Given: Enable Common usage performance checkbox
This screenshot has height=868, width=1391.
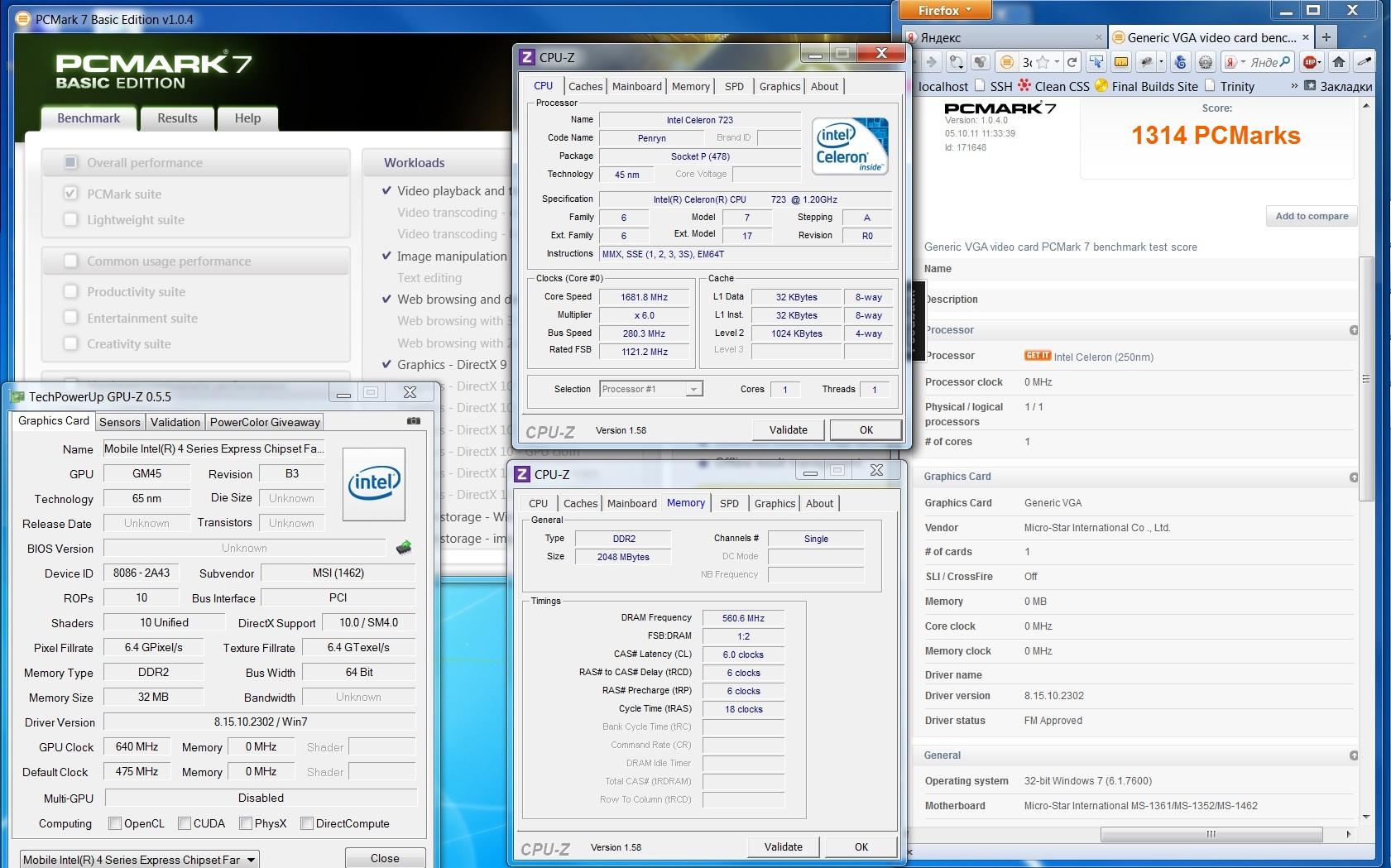Looking at the screenshot, I should click(x=71, y=261).
